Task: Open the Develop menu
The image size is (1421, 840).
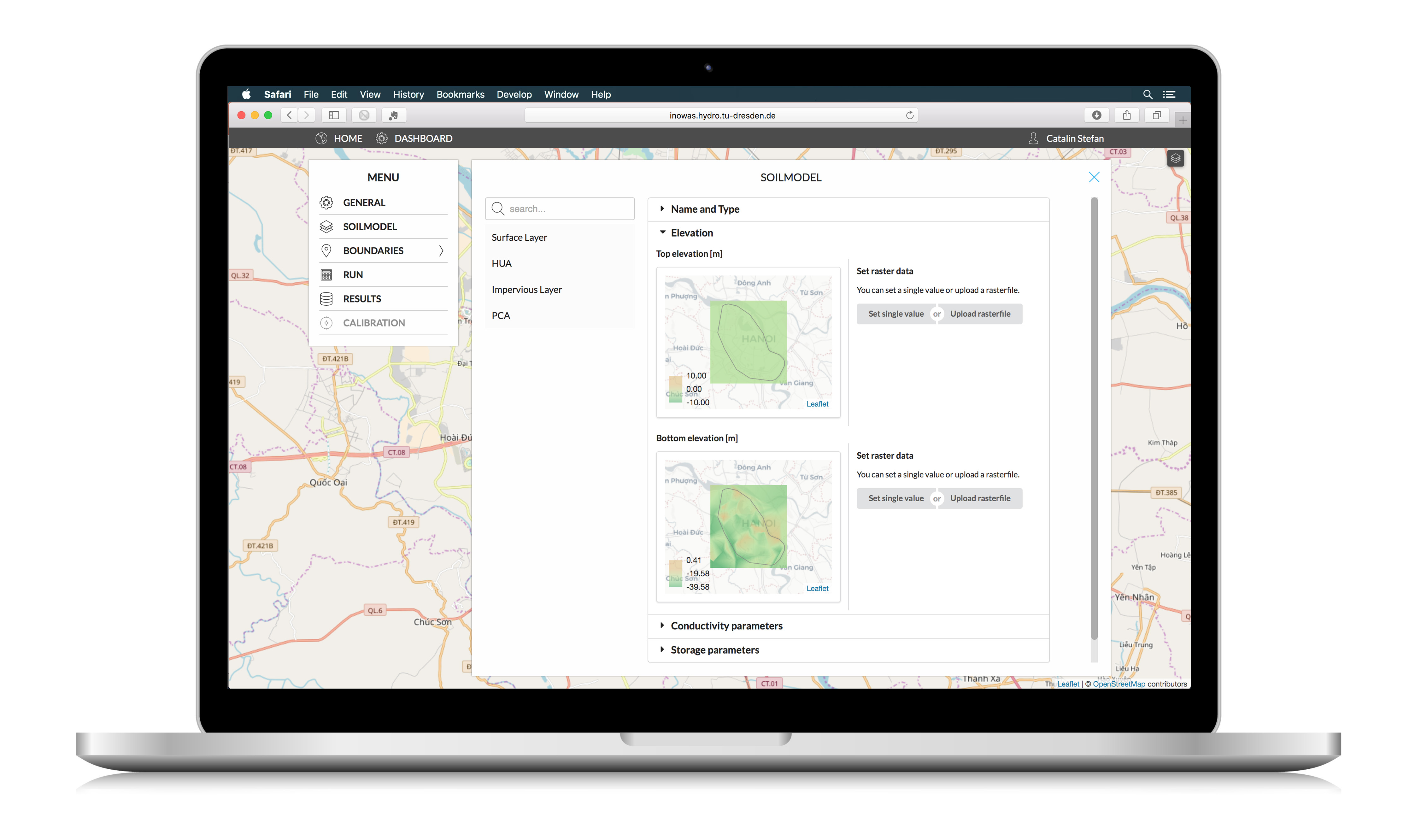Action: pyautogui.click(x=514, y=95)
